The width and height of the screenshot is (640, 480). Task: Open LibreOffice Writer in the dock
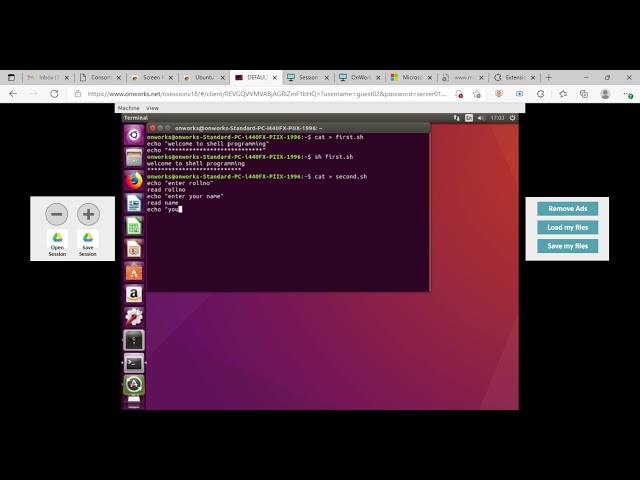[x=134, y=203]
